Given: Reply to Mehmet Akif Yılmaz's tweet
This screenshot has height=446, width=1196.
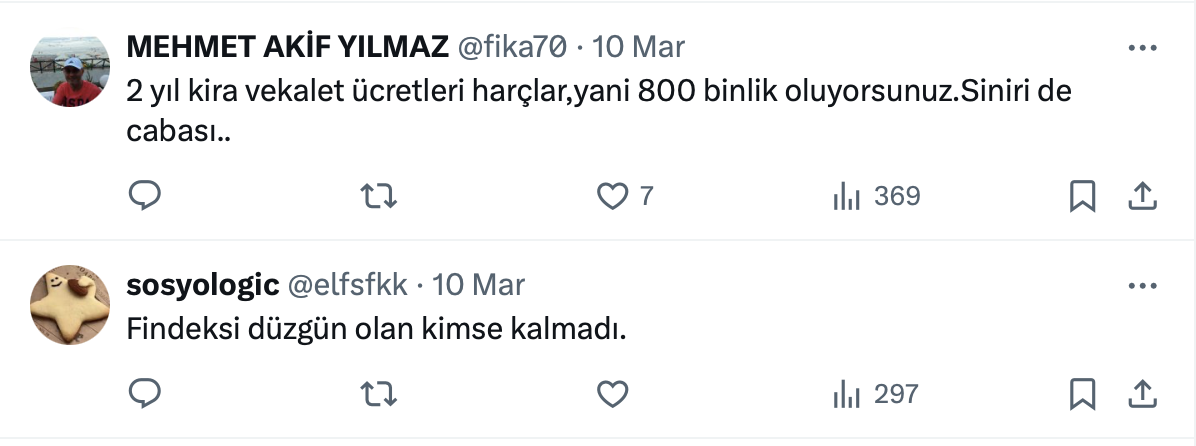Looking at the screenshot, I should coord(145,197).
